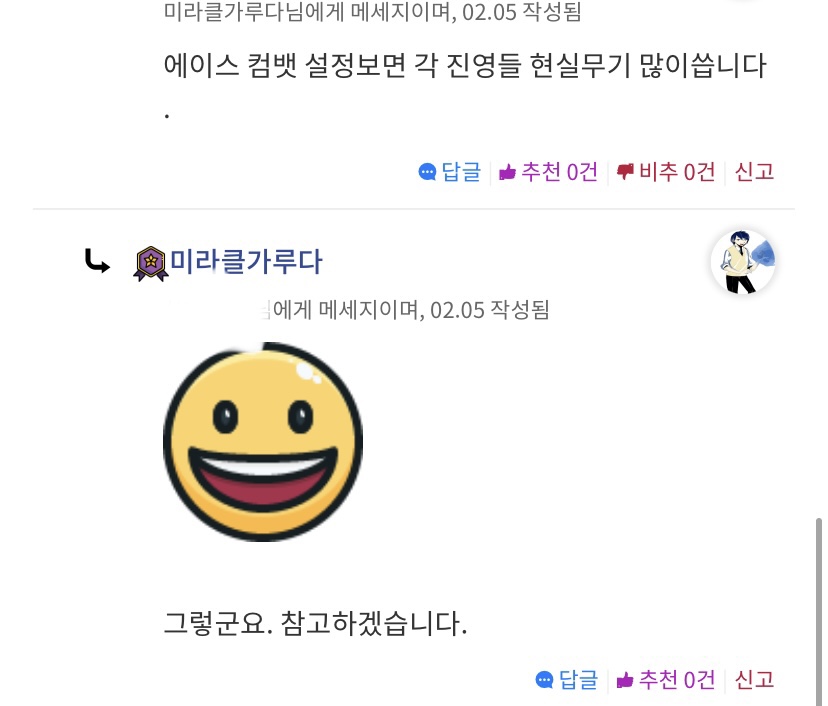Downvote via the 비추 0건 label

tap(677, 172)
